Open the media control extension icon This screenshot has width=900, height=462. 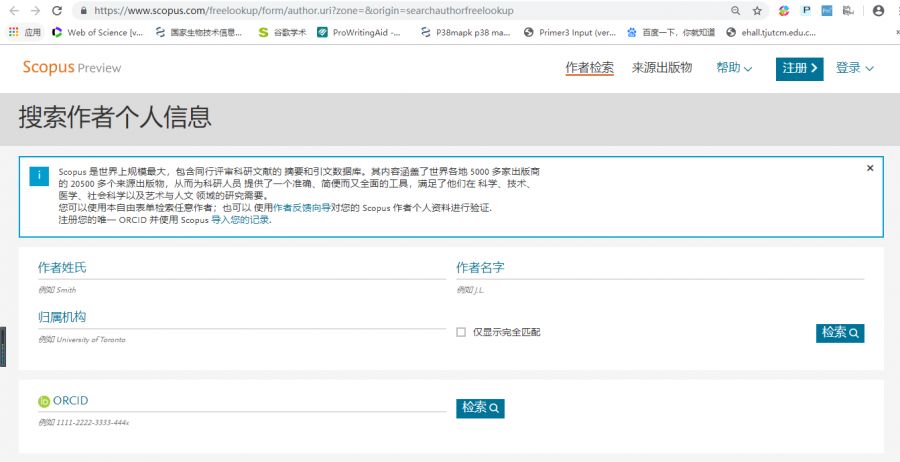point(848,10)
